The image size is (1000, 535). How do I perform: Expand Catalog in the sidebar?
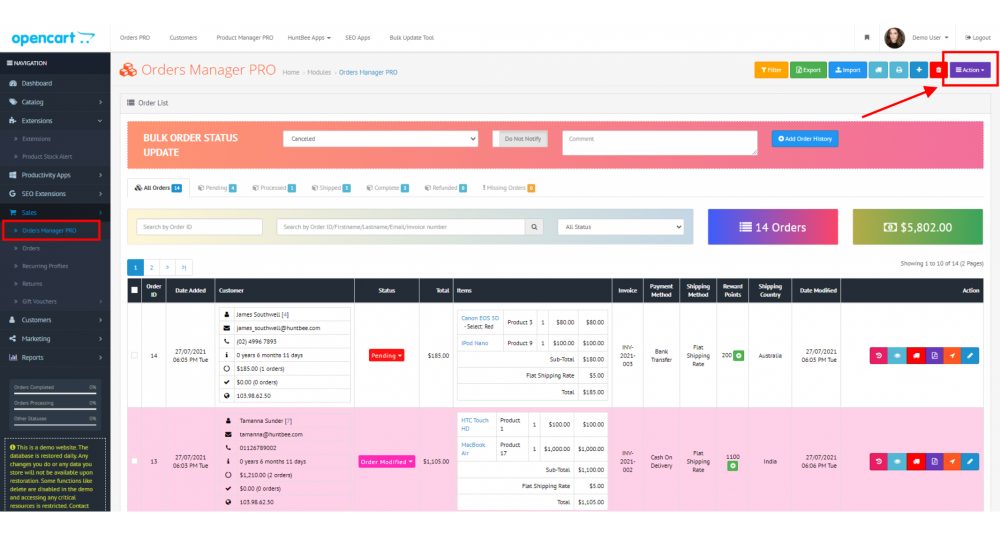(55, 102)
